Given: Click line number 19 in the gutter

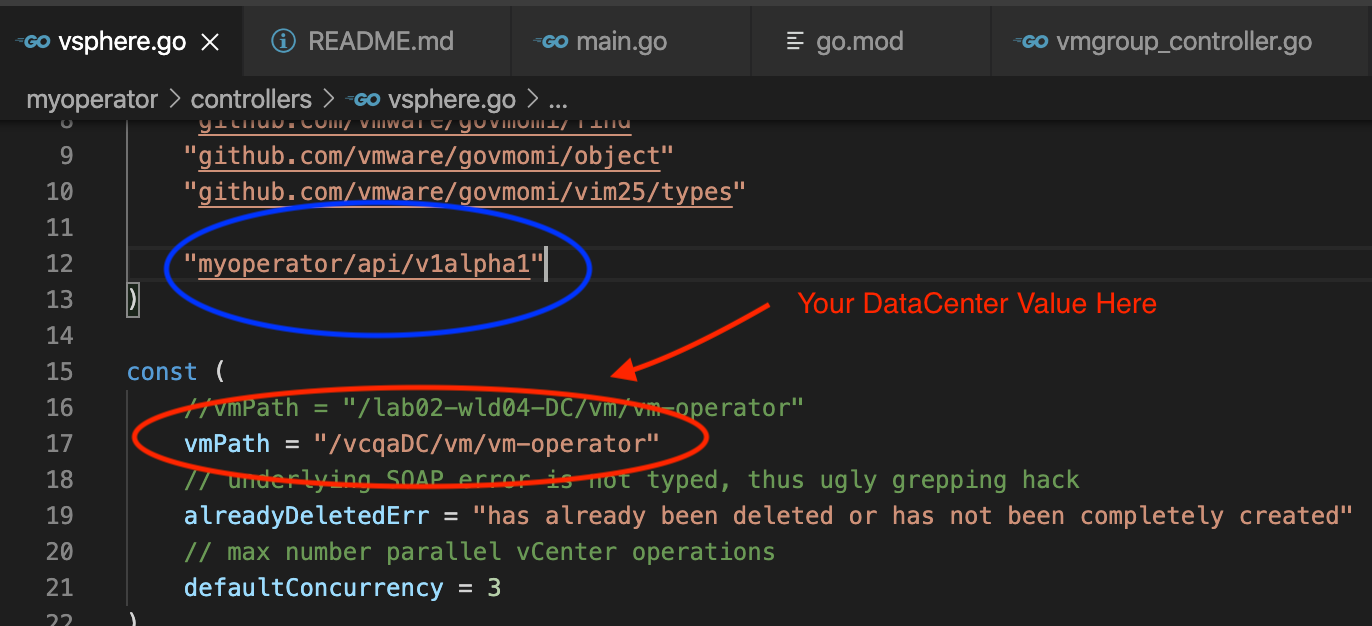Looking at the screenshot, I should tap(60, 516).
